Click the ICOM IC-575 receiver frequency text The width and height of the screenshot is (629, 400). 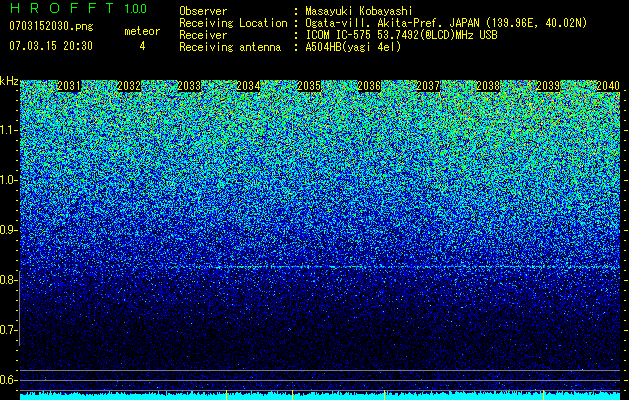[401, 35]
